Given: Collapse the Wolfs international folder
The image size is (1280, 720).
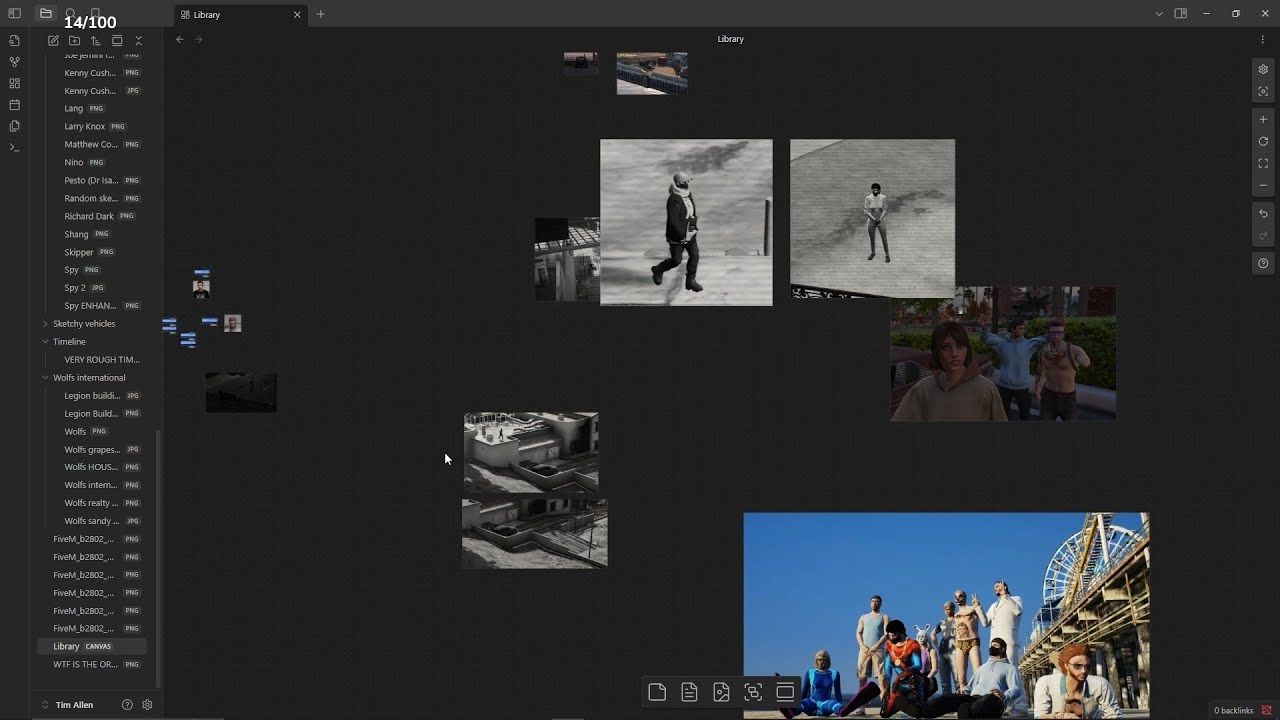Looking at the screenshot, I should [x=45, y=378].
